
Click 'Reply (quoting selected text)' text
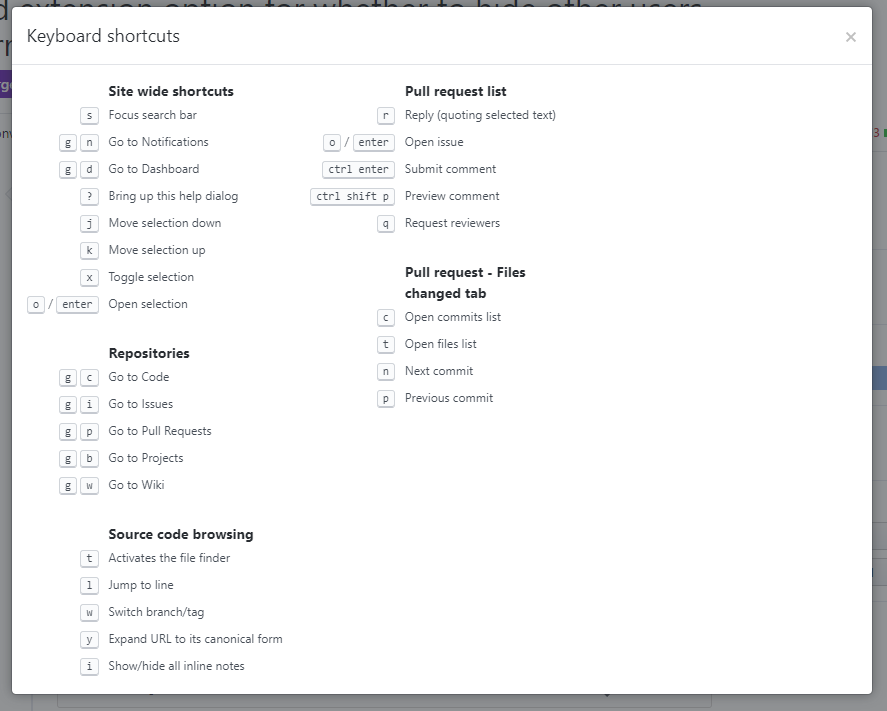click(480, 115)
